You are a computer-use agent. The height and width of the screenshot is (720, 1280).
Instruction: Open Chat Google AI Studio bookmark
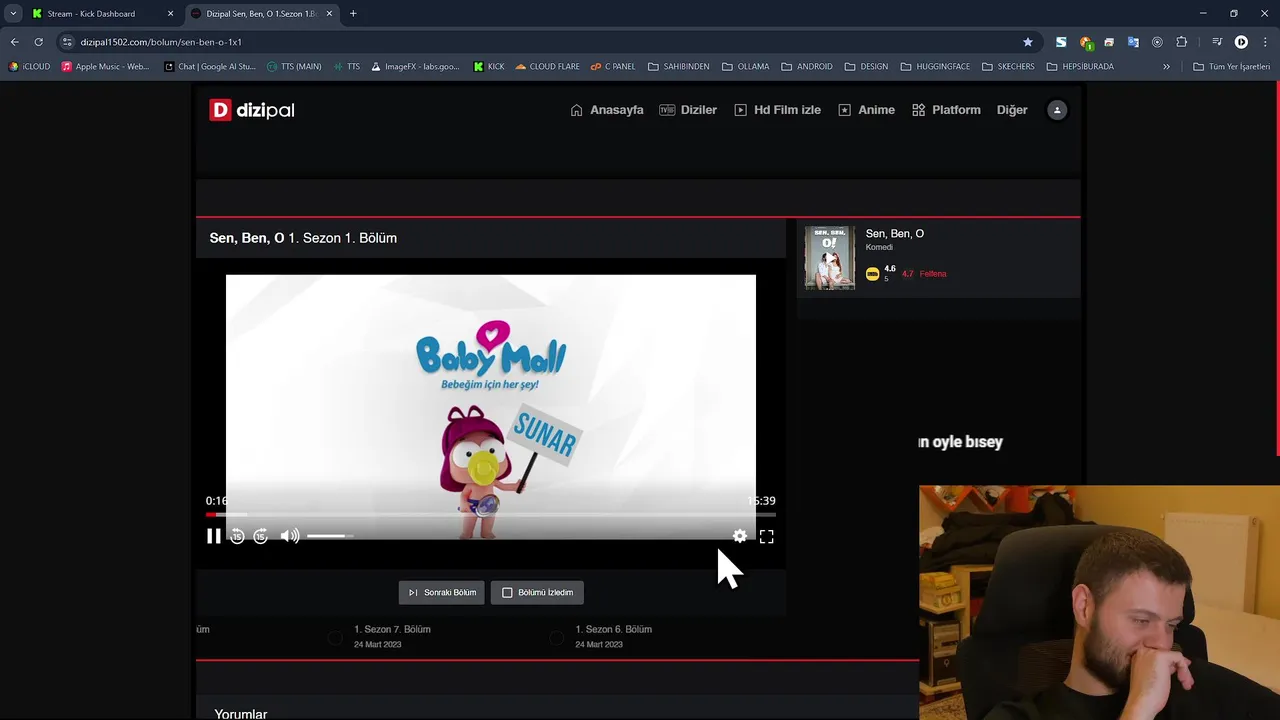pyautogui.click(x=209, y=67)
